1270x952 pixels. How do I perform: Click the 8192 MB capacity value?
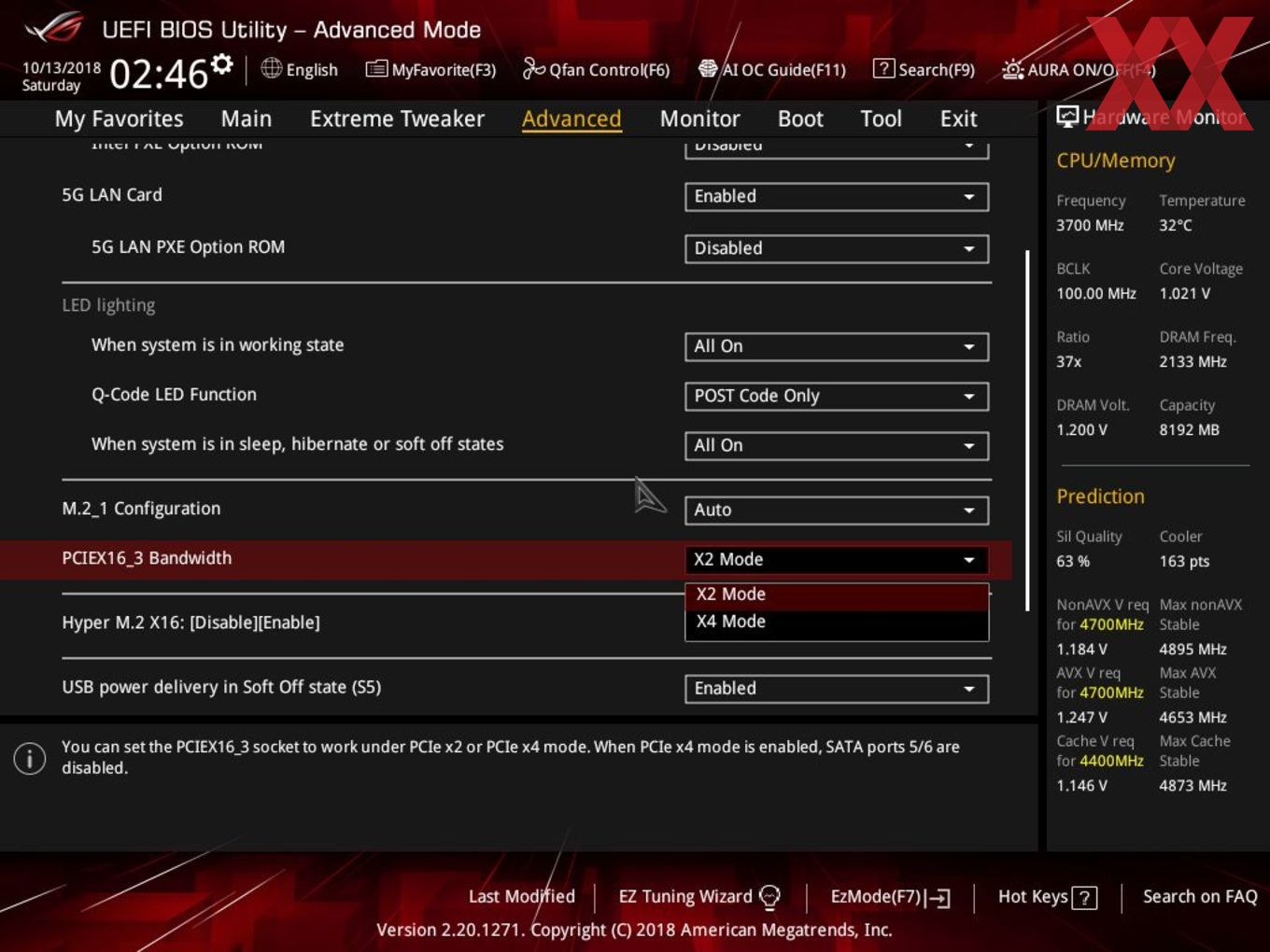tap(1189, 429)
